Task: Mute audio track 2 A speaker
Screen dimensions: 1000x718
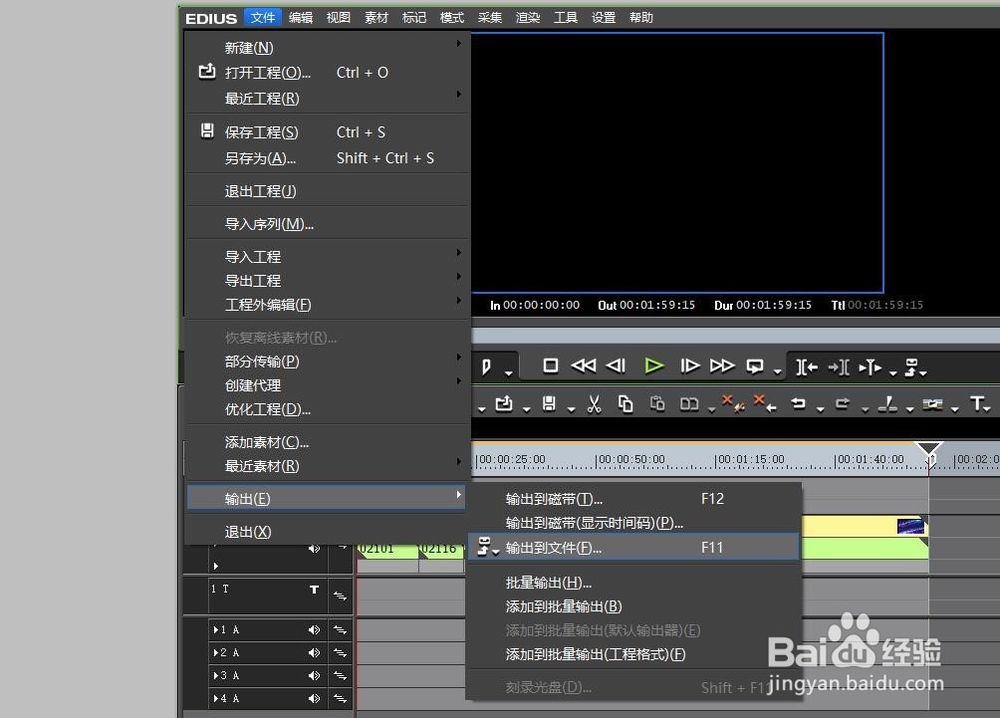Action: coord(314,653)
